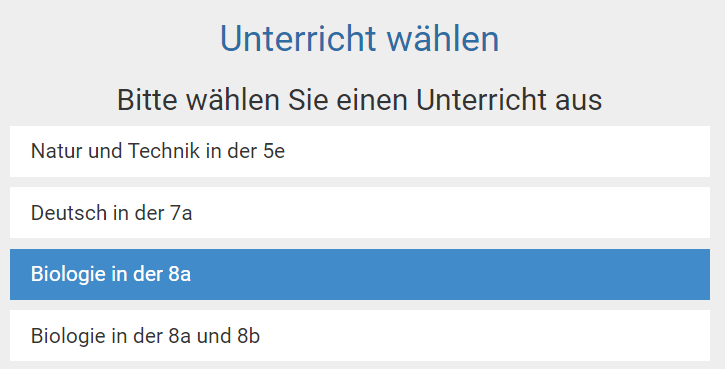Choose the Natur und Technik lesson

coord(360,151)
